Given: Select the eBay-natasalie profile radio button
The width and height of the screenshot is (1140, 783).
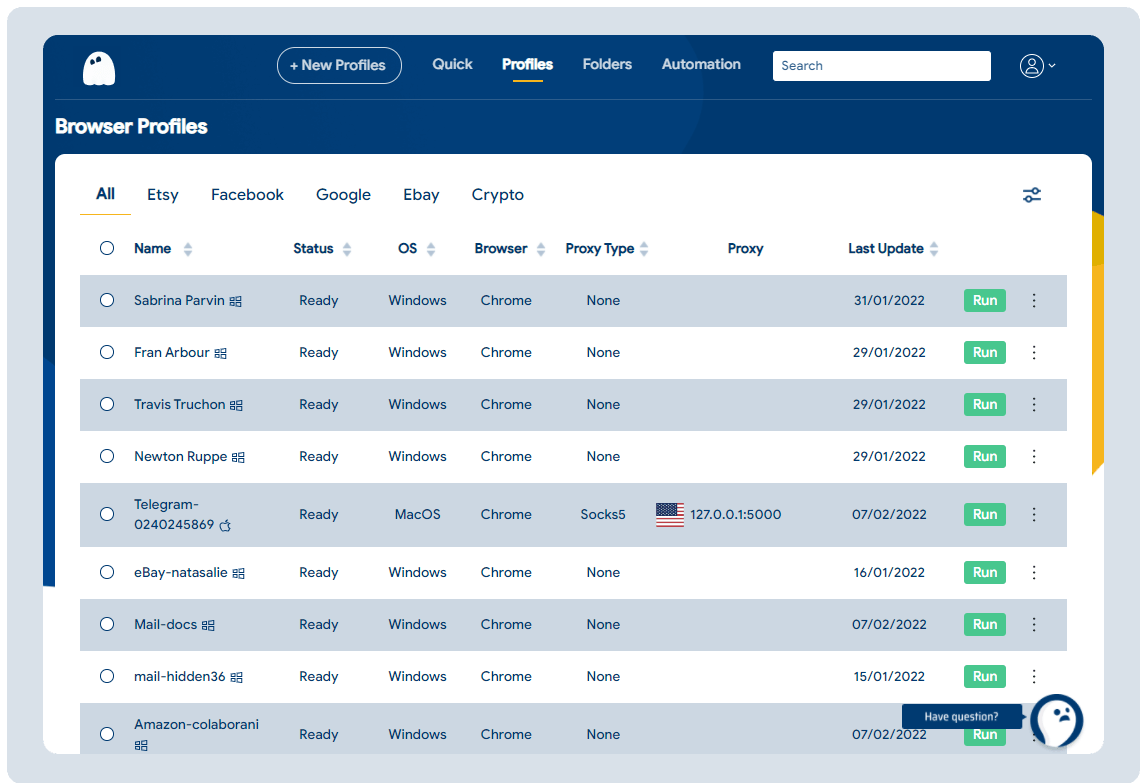Looking at the screenshot, I should [x=107, y=572].
